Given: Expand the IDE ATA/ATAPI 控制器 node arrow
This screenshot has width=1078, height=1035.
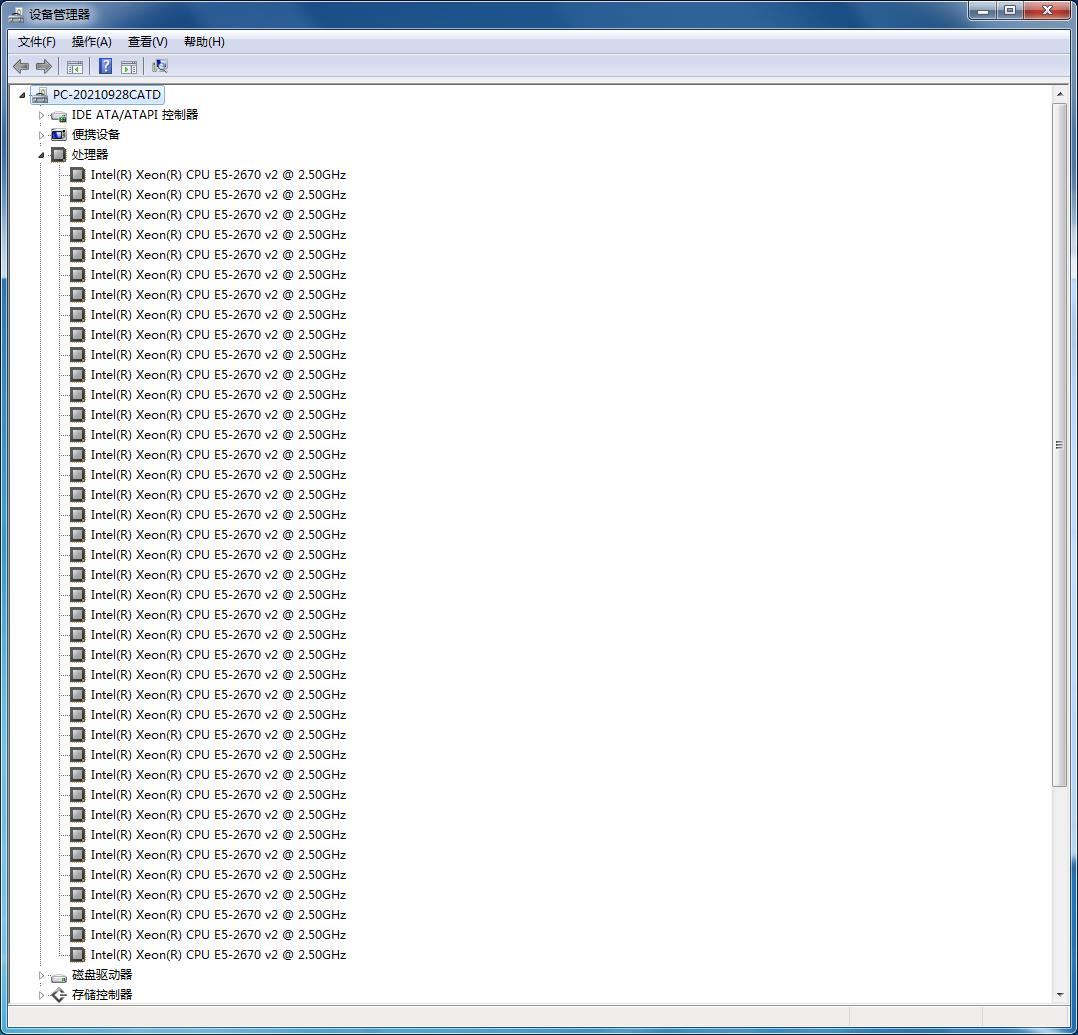Looking at the screenshot, I should tap(41, 116).
